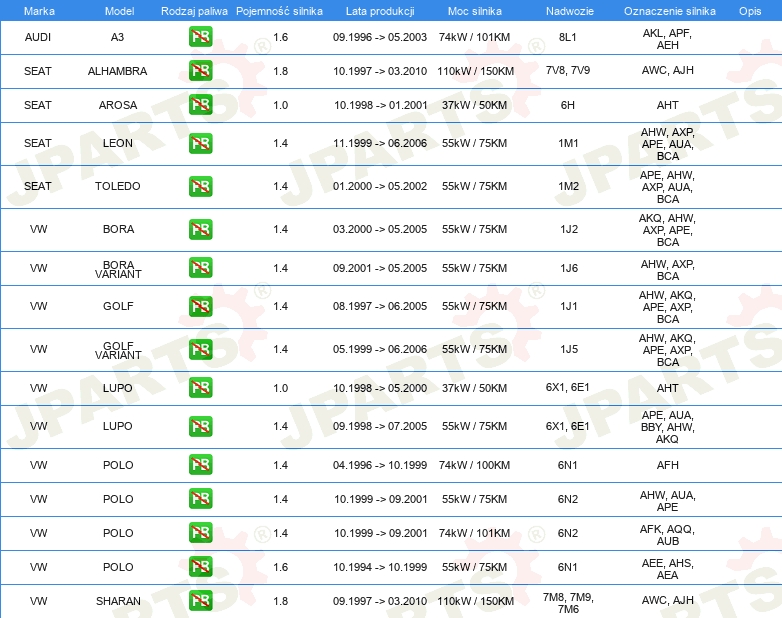Click the petrol fuel icon in the VW BORA 1J2 row
The height and width of the screenshot is (618, 782).
pos(200,229)
